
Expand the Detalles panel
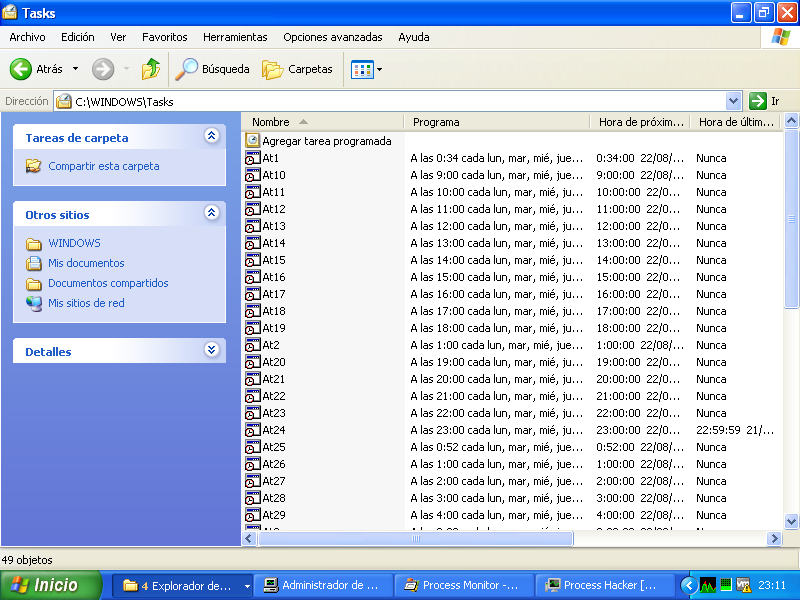pos(211,350)
